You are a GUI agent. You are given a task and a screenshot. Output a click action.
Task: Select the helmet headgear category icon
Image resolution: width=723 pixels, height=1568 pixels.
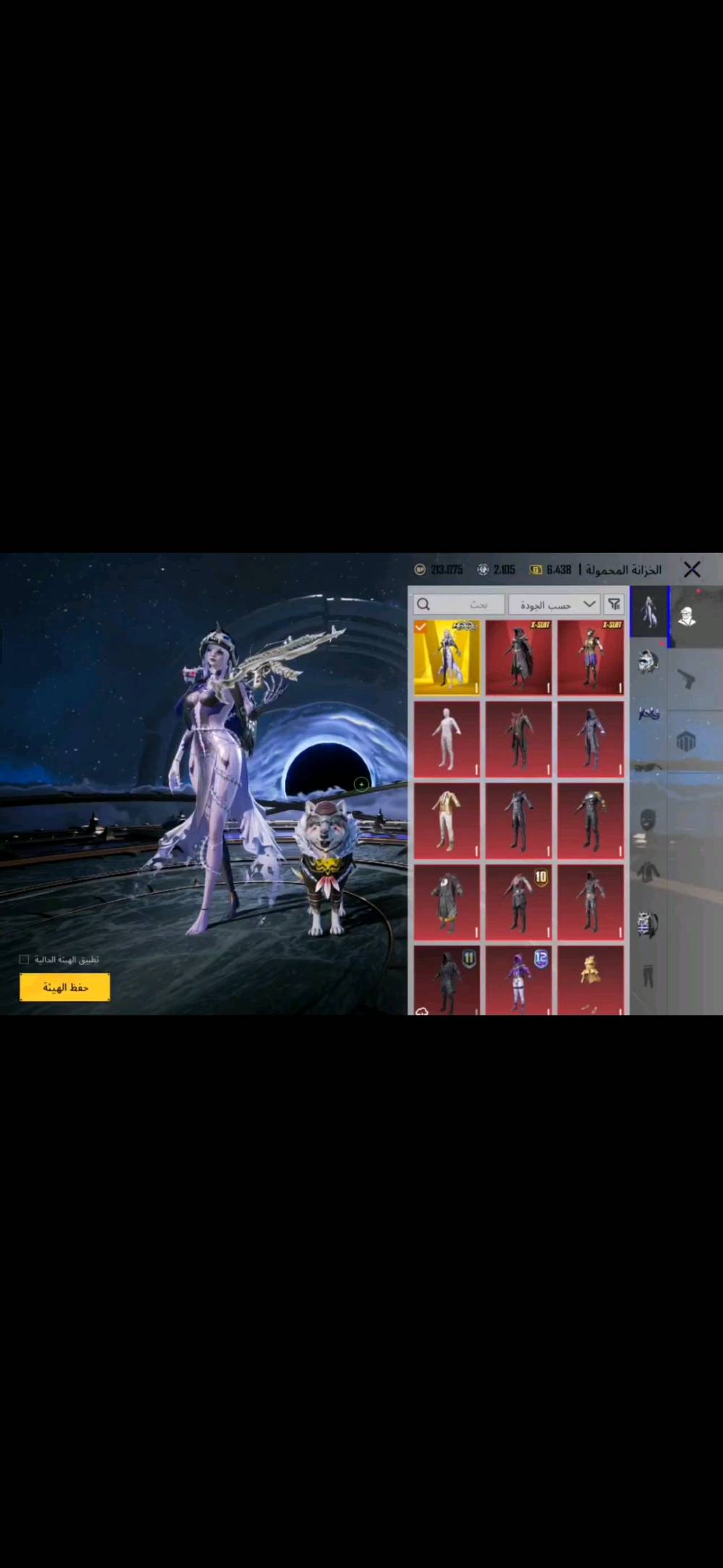(648, 662)
